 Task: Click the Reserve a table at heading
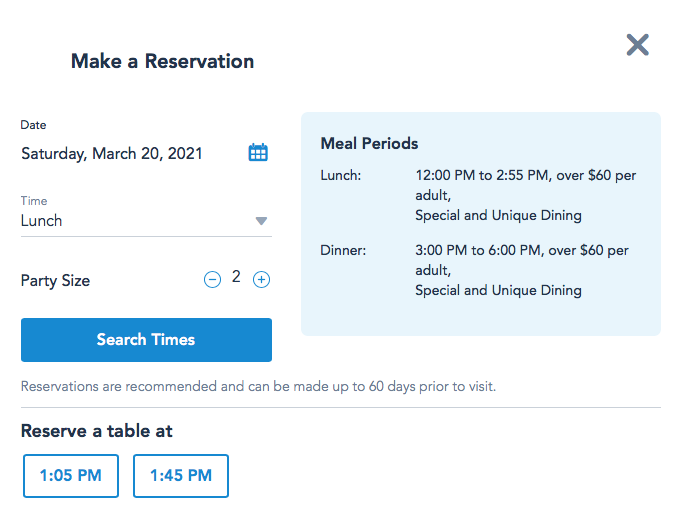coord(97,431)
